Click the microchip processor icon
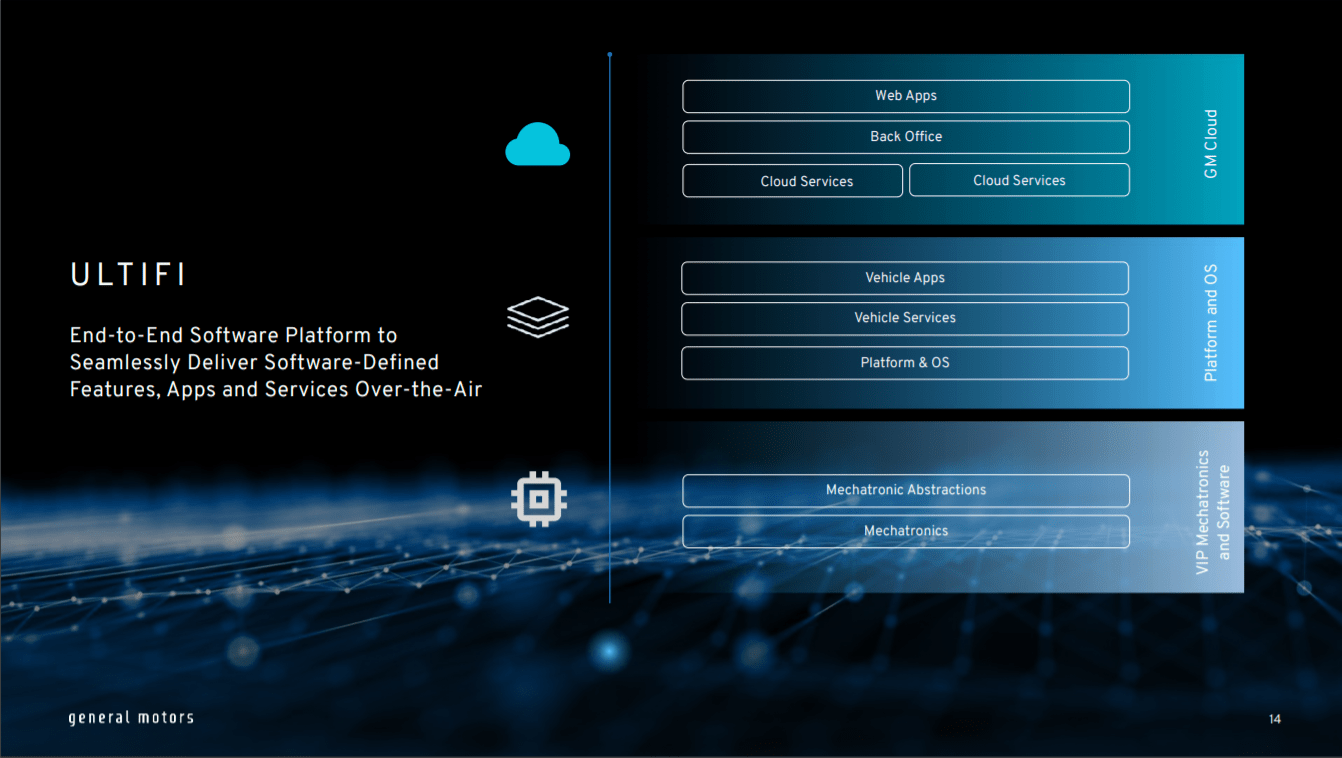The width and height of the screenshot is (1342, 758). [539, 499]
